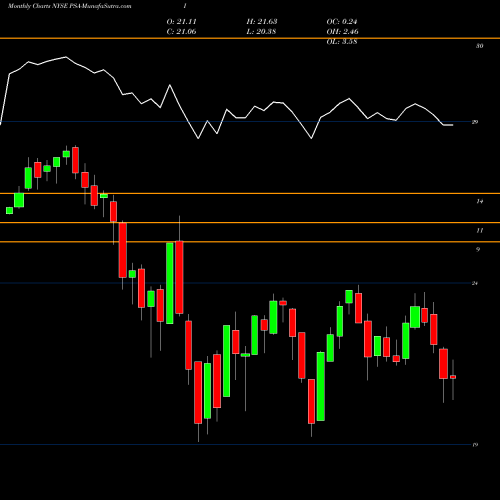The image size is (500, 500).
Task: Click the 'OC: 0.24' reading
Action: [x=342, y=21]
